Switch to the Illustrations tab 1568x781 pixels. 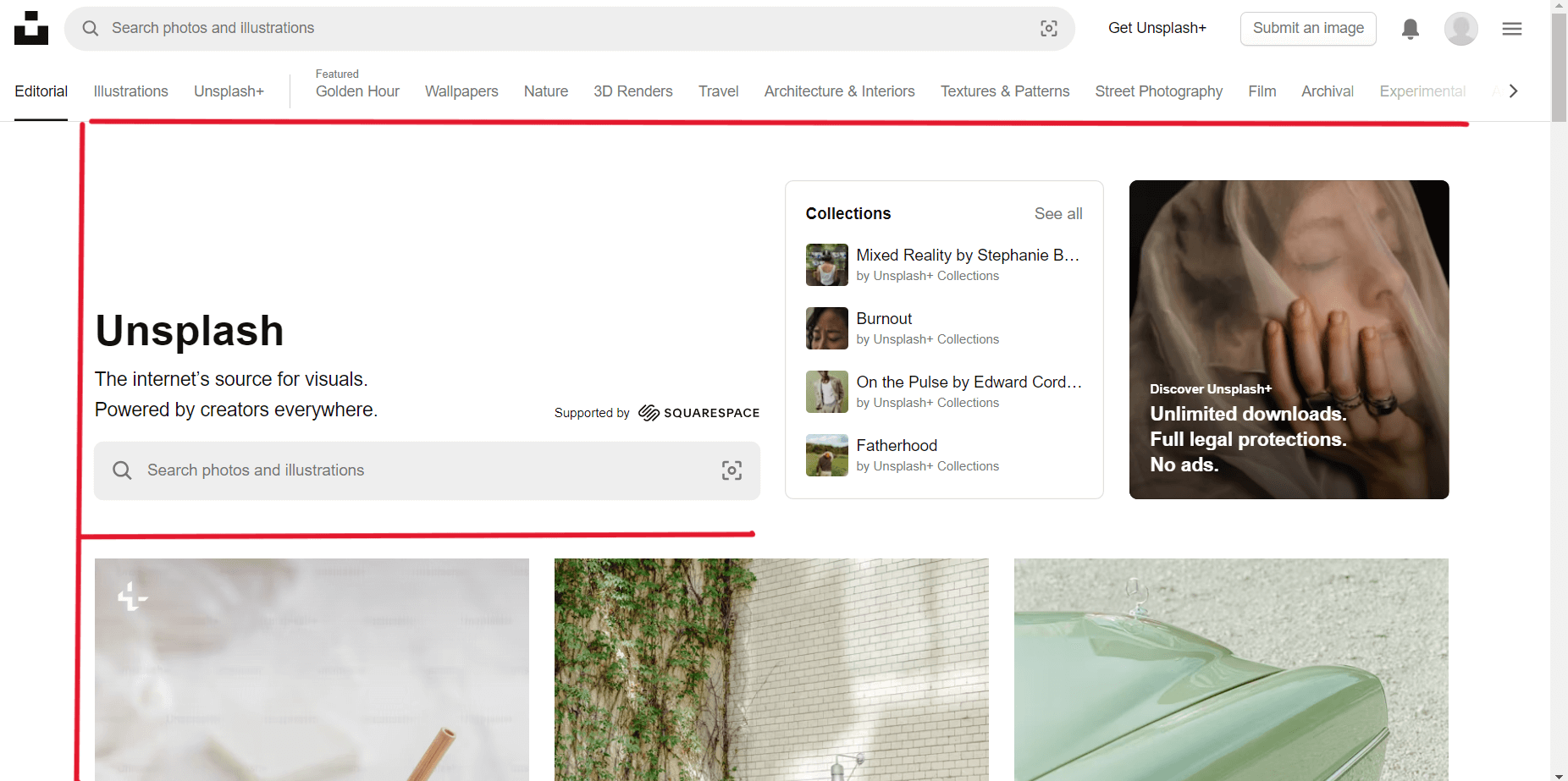(130, 91)
